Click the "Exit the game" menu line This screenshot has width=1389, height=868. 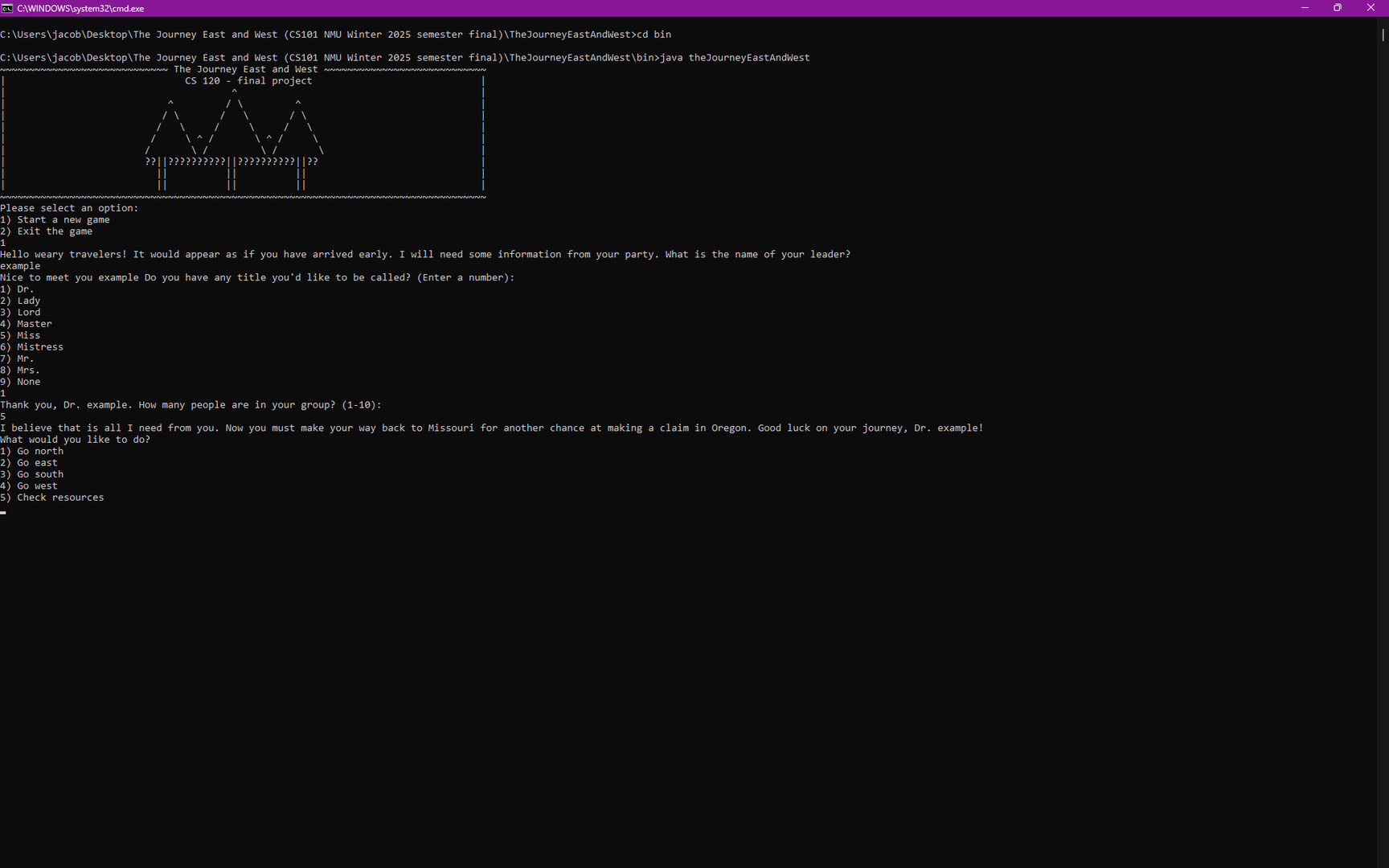point(47,231)
